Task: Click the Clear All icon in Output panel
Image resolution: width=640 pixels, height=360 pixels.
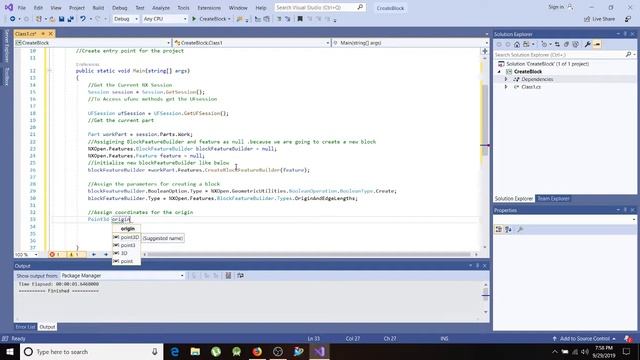Action: click(x=228, y=276)
